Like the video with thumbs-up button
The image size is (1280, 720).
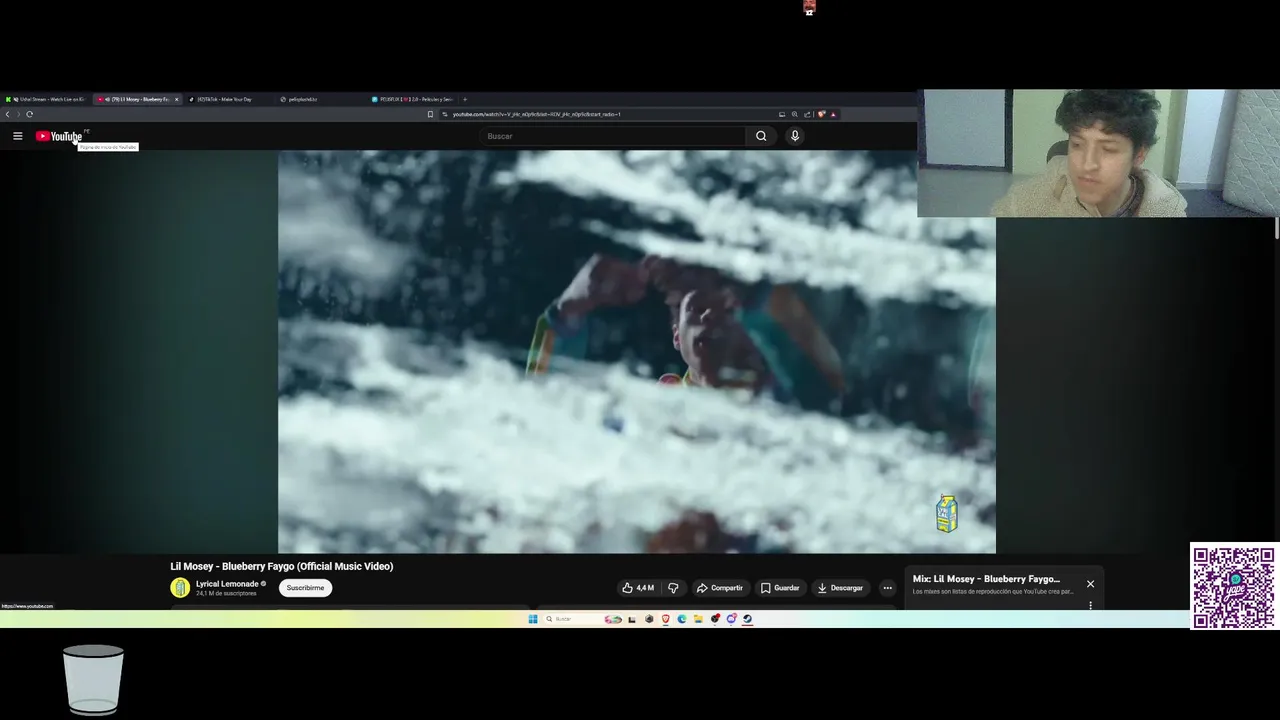click(x=638, y=588)
